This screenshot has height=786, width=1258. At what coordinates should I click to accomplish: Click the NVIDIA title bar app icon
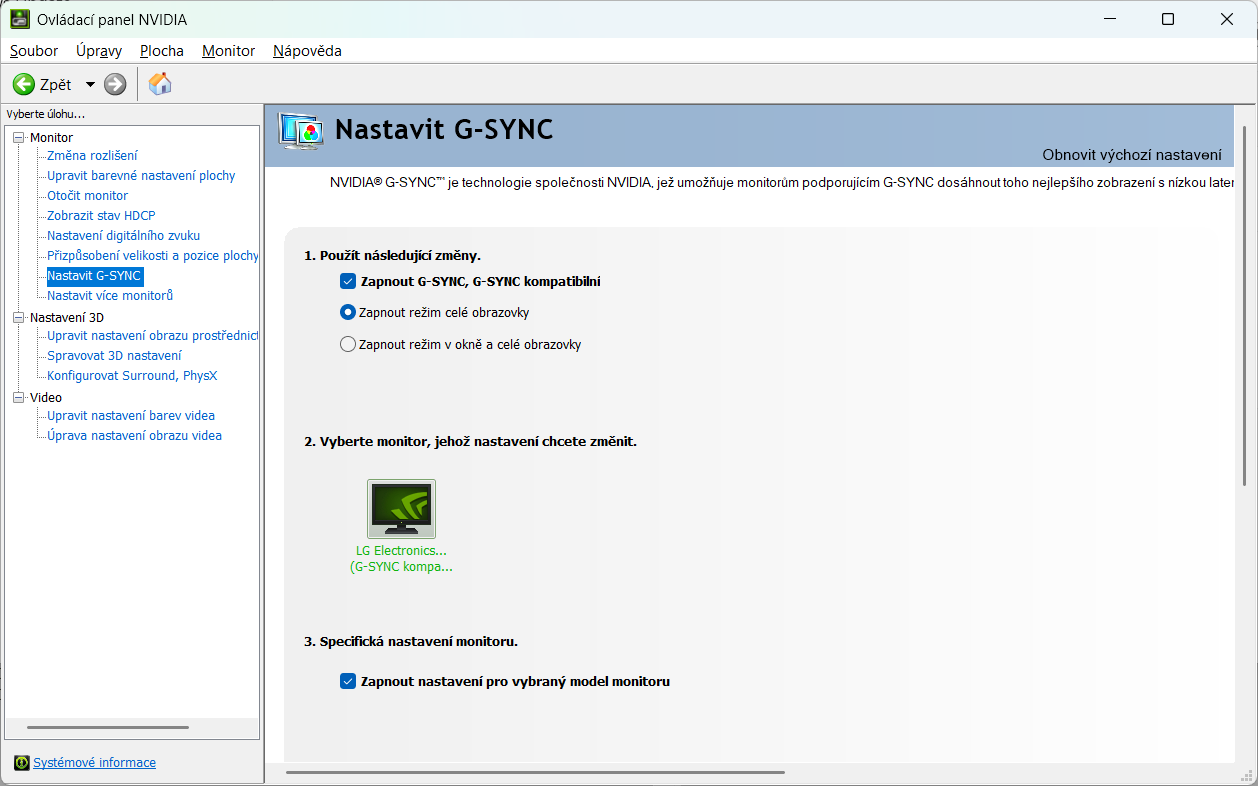(19, 19)
